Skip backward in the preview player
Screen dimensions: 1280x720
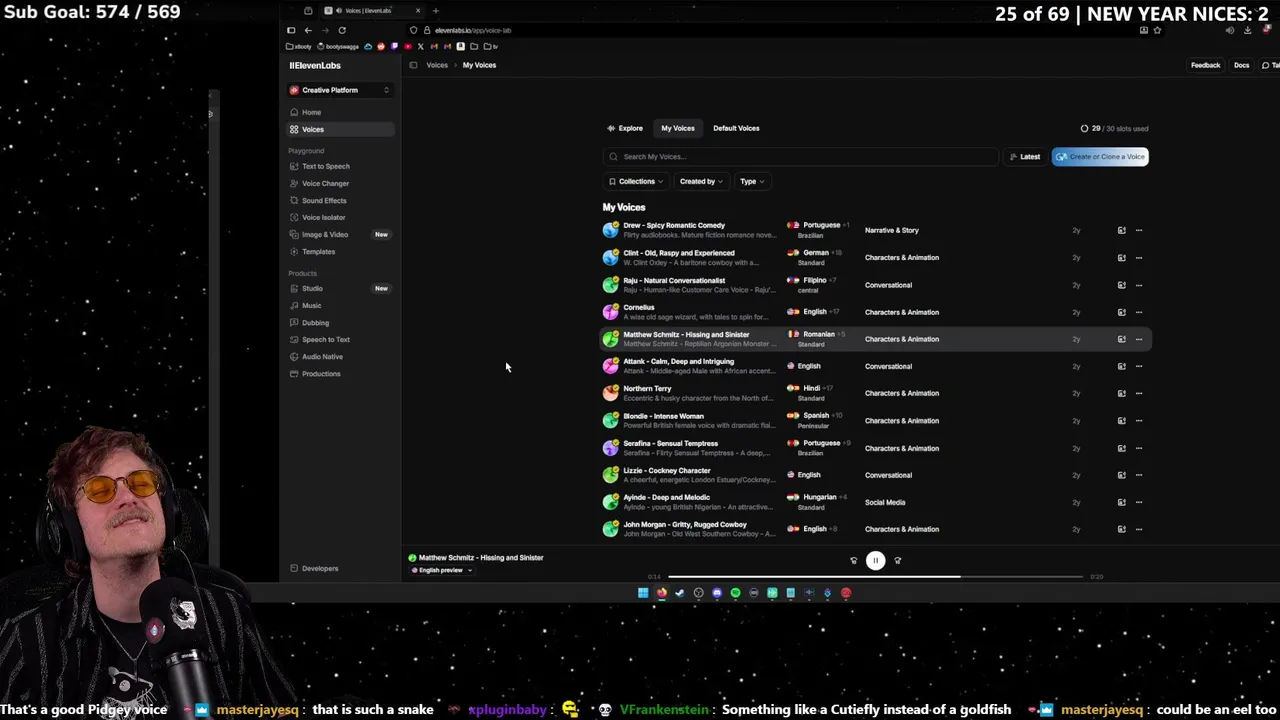(853, 561)
